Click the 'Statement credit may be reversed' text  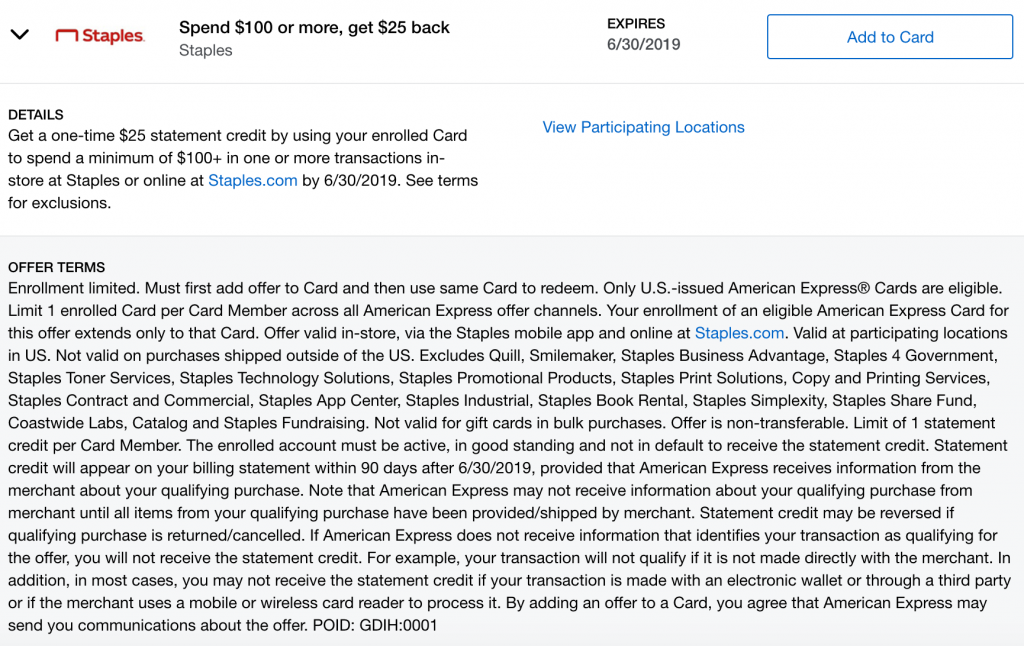822,513
